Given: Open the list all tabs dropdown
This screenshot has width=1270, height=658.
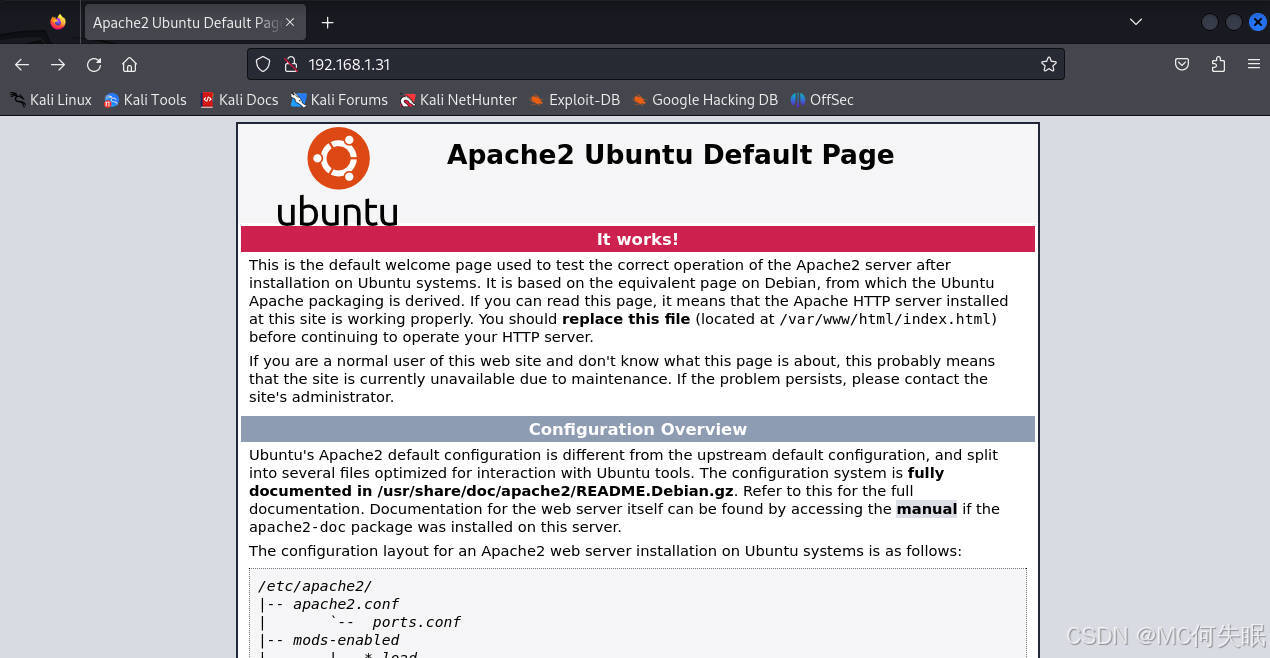Looking at the screenshot, I should [x=1136, y=22].
